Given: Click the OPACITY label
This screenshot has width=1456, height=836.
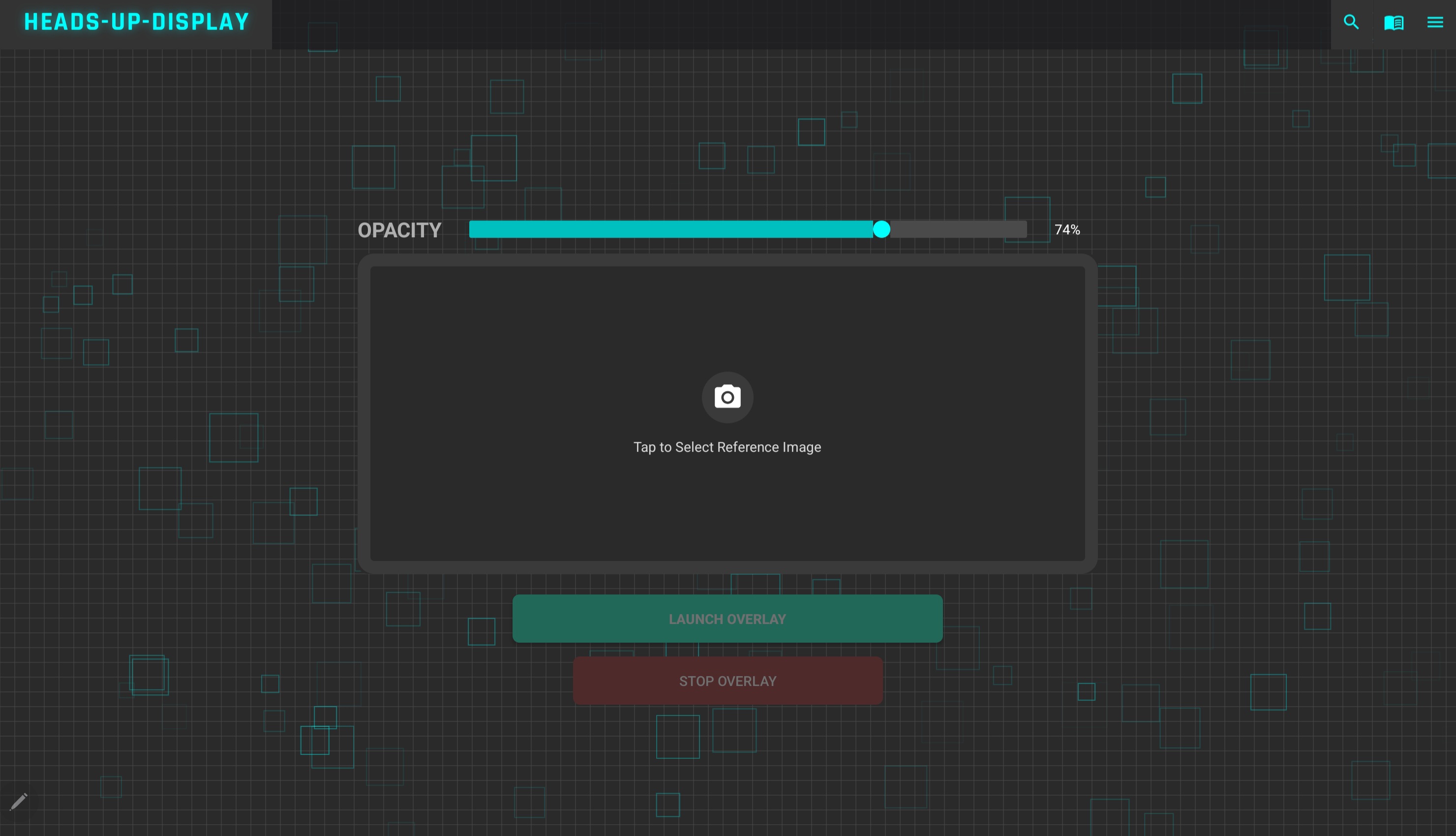Looking at the screenshot, I should [399, 230].
